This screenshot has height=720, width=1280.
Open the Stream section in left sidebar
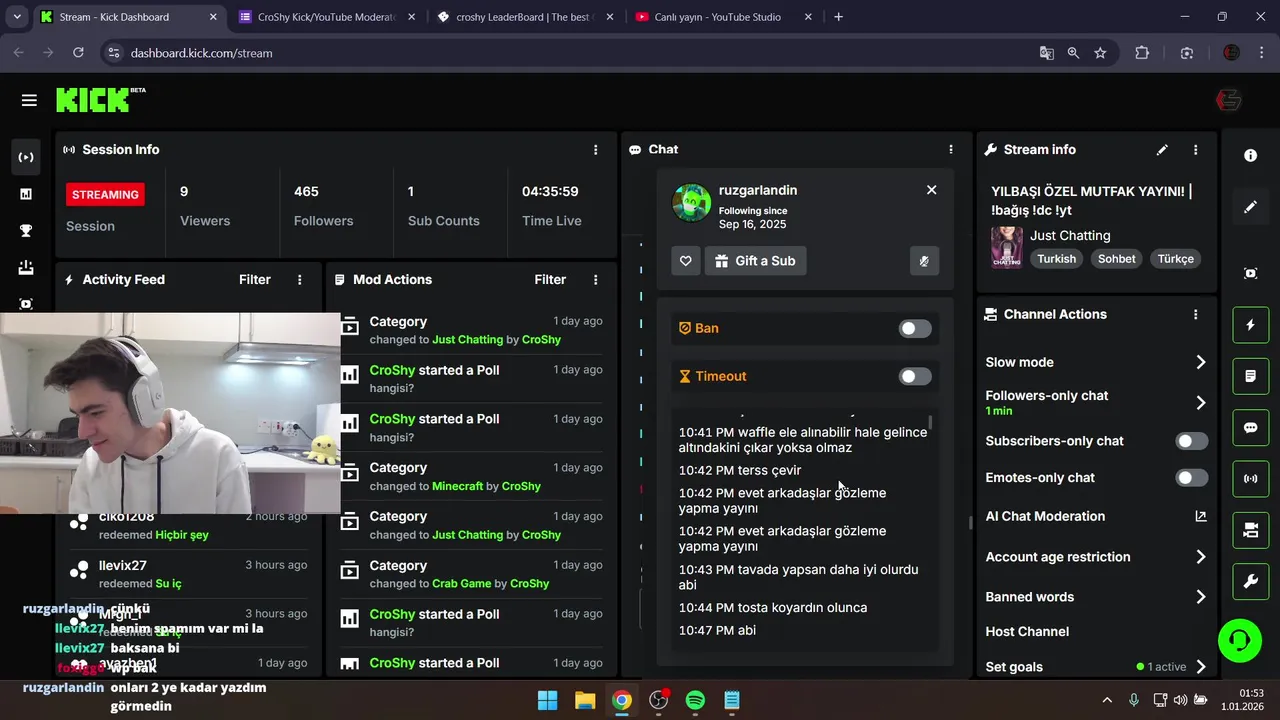tap(26, 157)
